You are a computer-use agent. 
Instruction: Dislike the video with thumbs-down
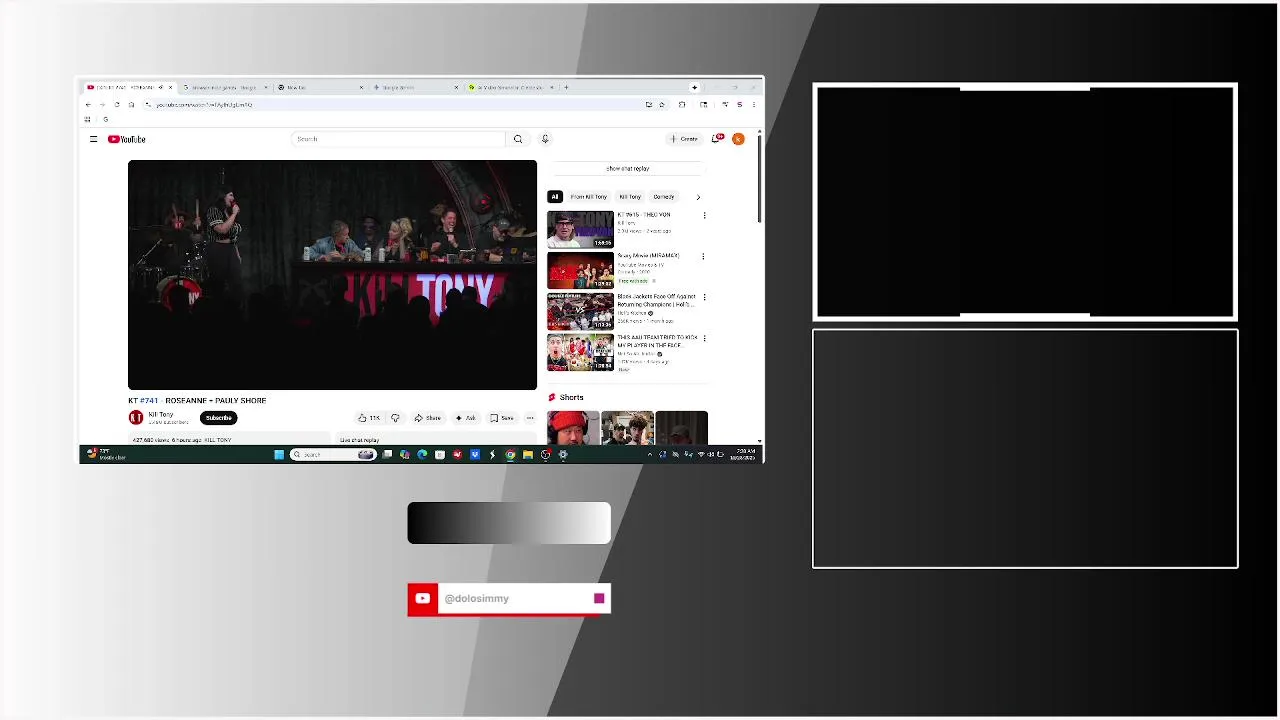point(395,418)
